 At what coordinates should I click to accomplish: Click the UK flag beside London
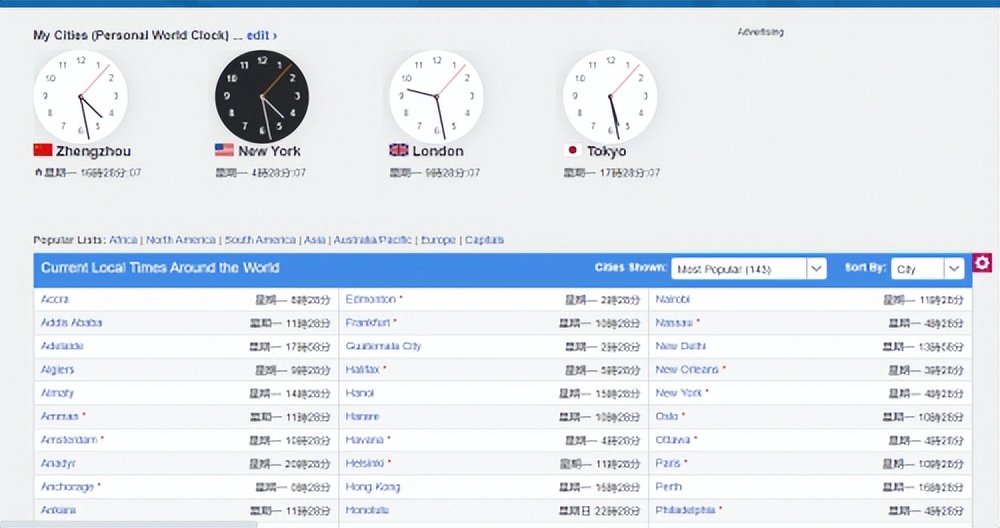tap(399, 150)
